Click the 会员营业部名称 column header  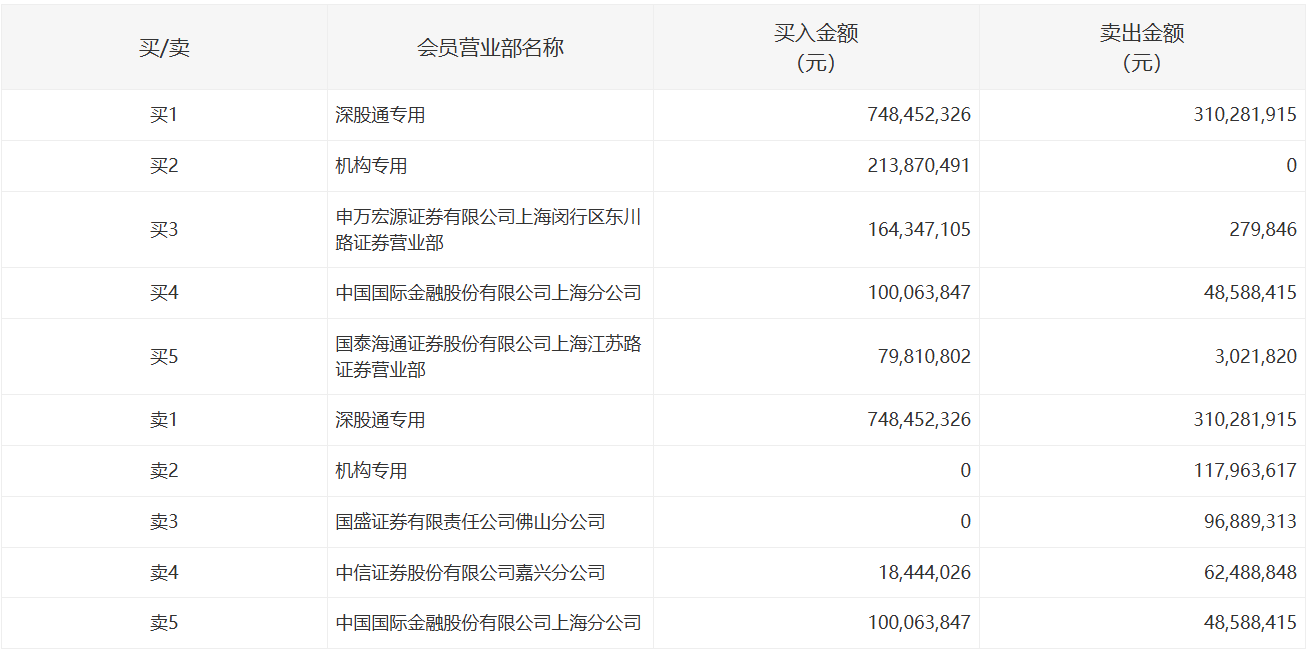click(x=490, y=48)
